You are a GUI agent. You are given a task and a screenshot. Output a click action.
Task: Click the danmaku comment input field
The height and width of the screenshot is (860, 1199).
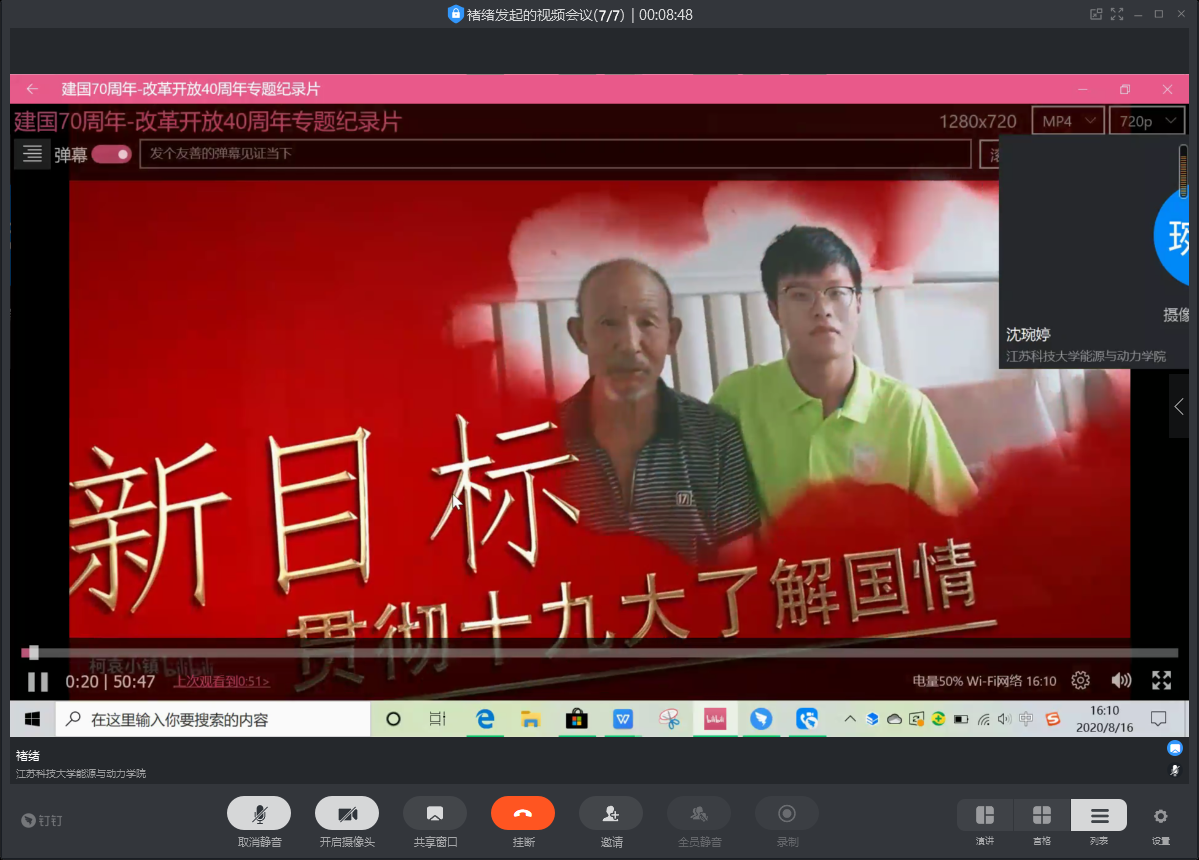(x=555, y=154)
